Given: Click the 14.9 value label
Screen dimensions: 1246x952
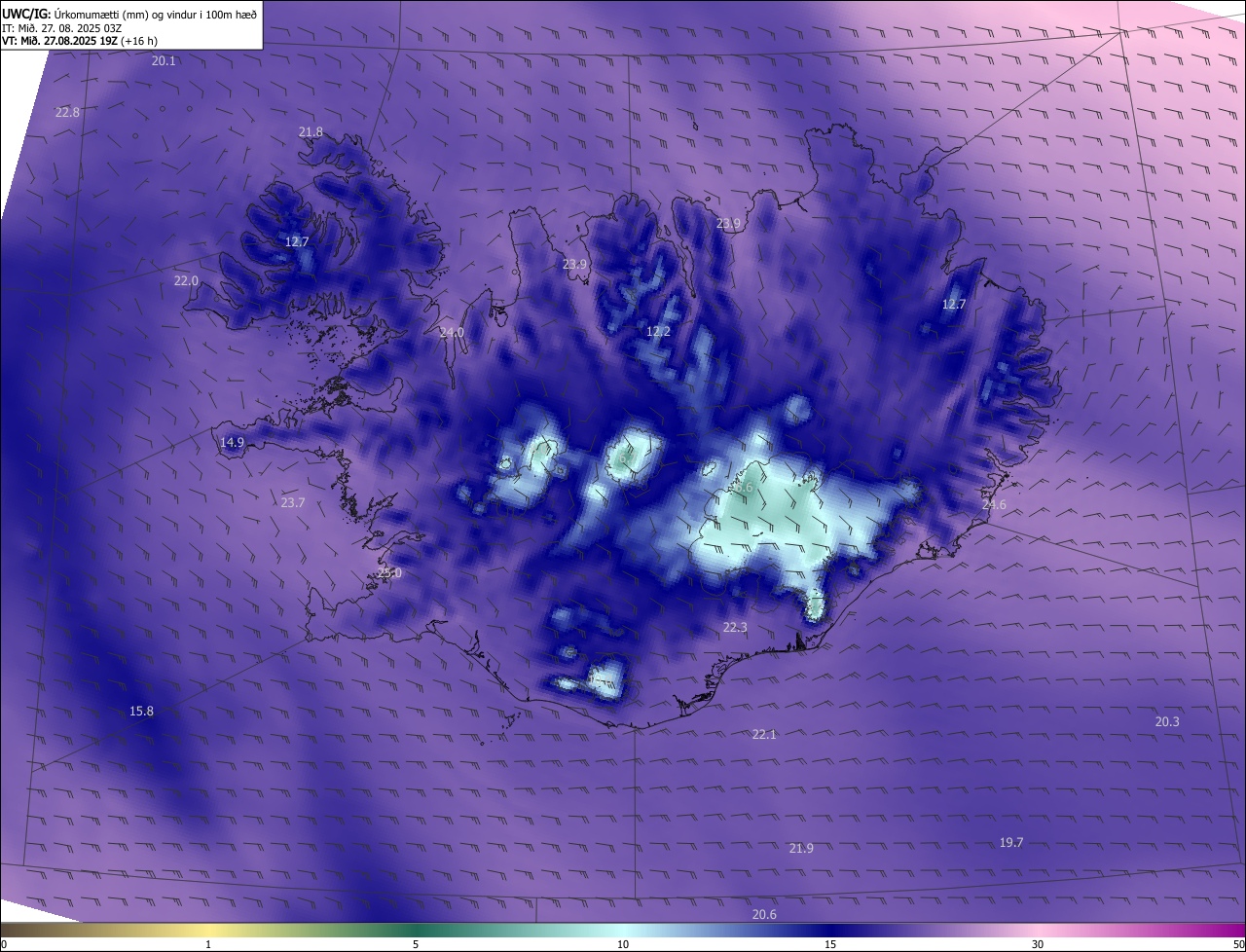Looking at the screenshot, I should pos(232,443).
